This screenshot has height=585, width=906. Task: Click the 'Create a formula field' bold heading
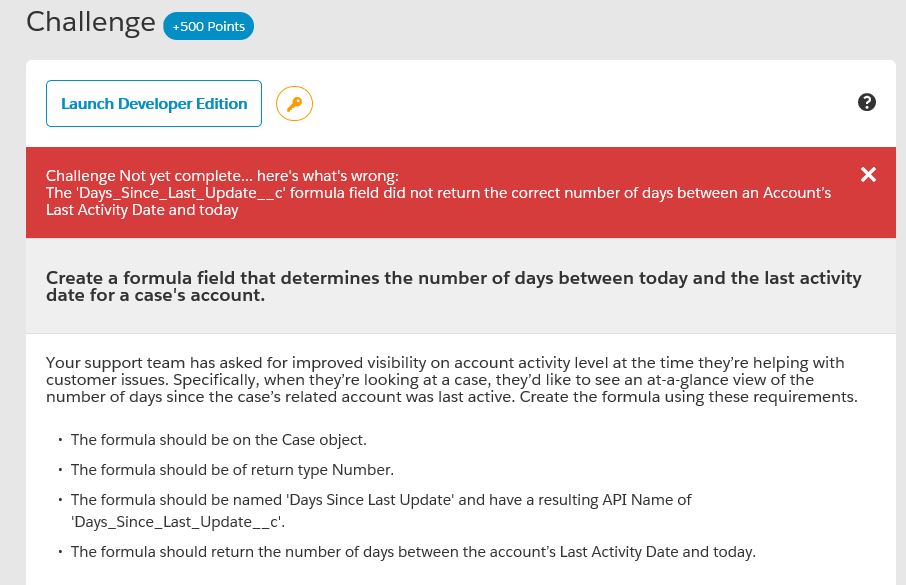pos(453,278)
